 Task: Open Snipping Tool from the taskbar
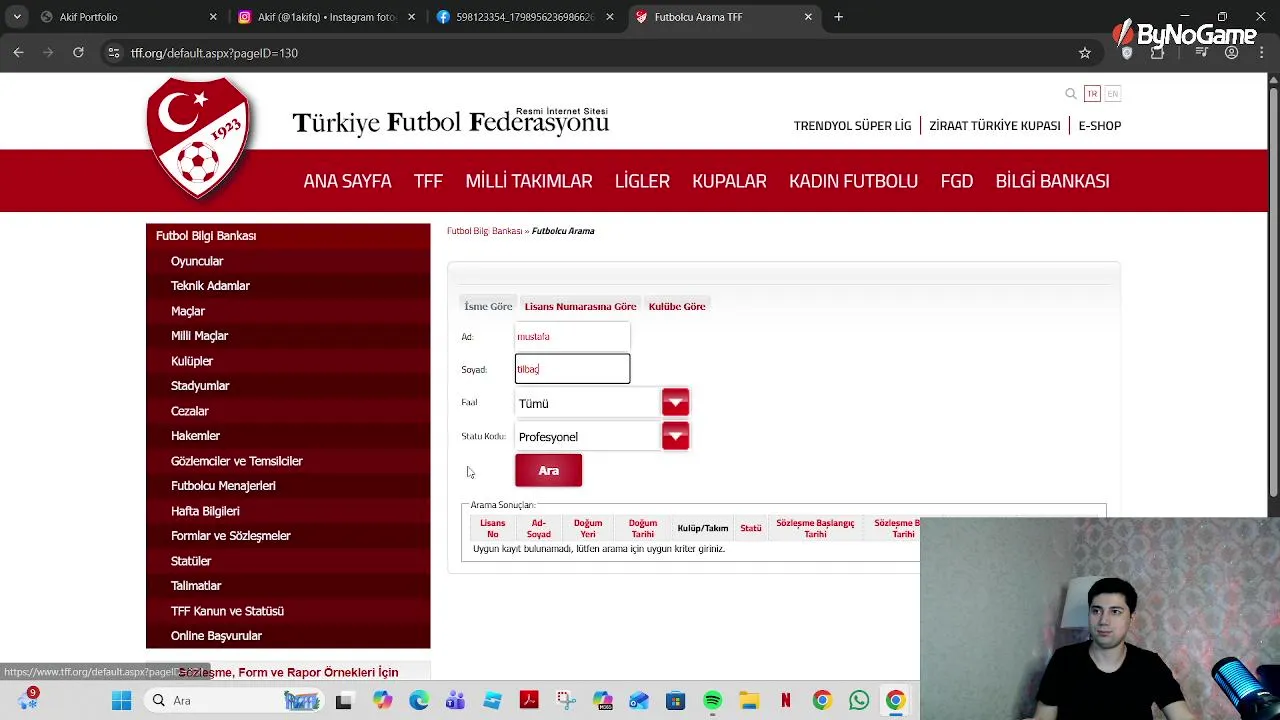click(x=566, y=701)
